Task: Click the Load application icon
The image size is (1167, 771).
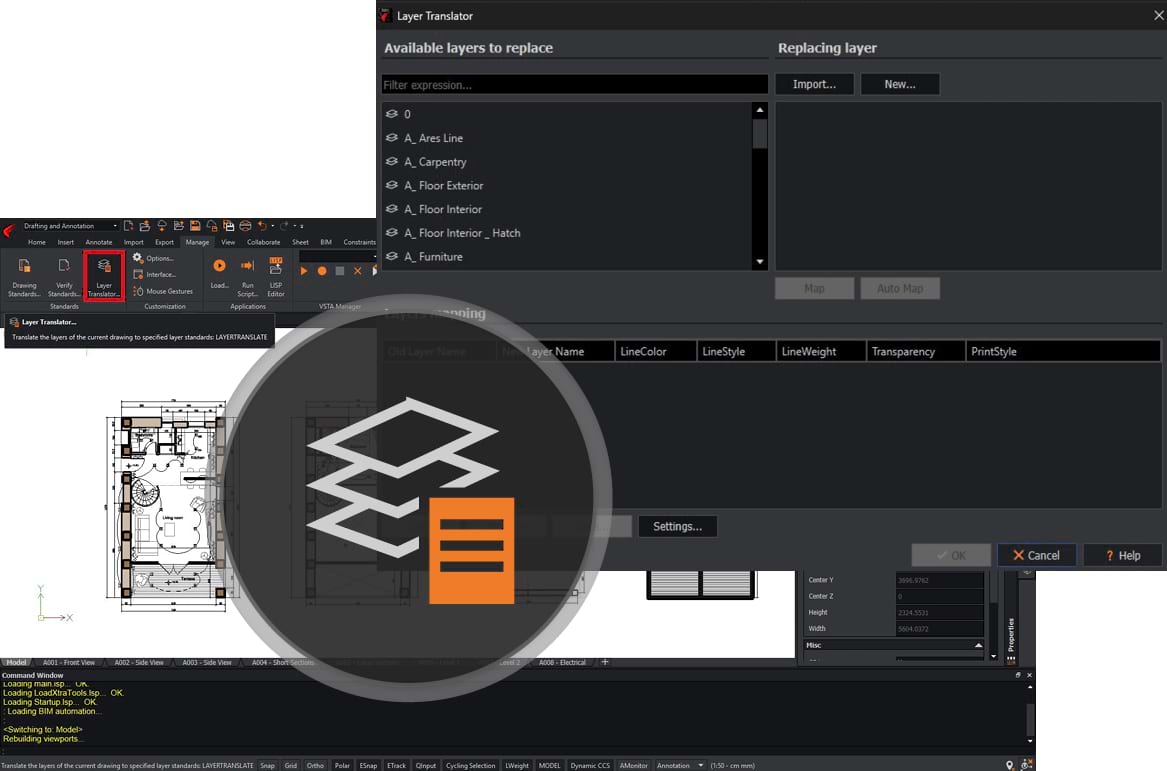Action: (x=219, y=273)
